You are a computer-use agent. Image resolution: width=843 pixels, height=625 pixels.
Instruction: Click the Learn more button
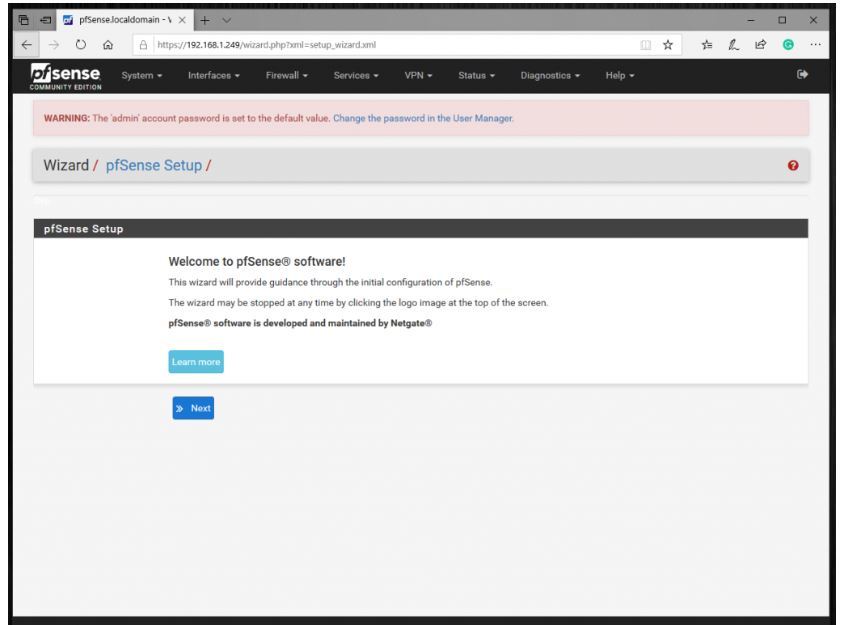196,362
